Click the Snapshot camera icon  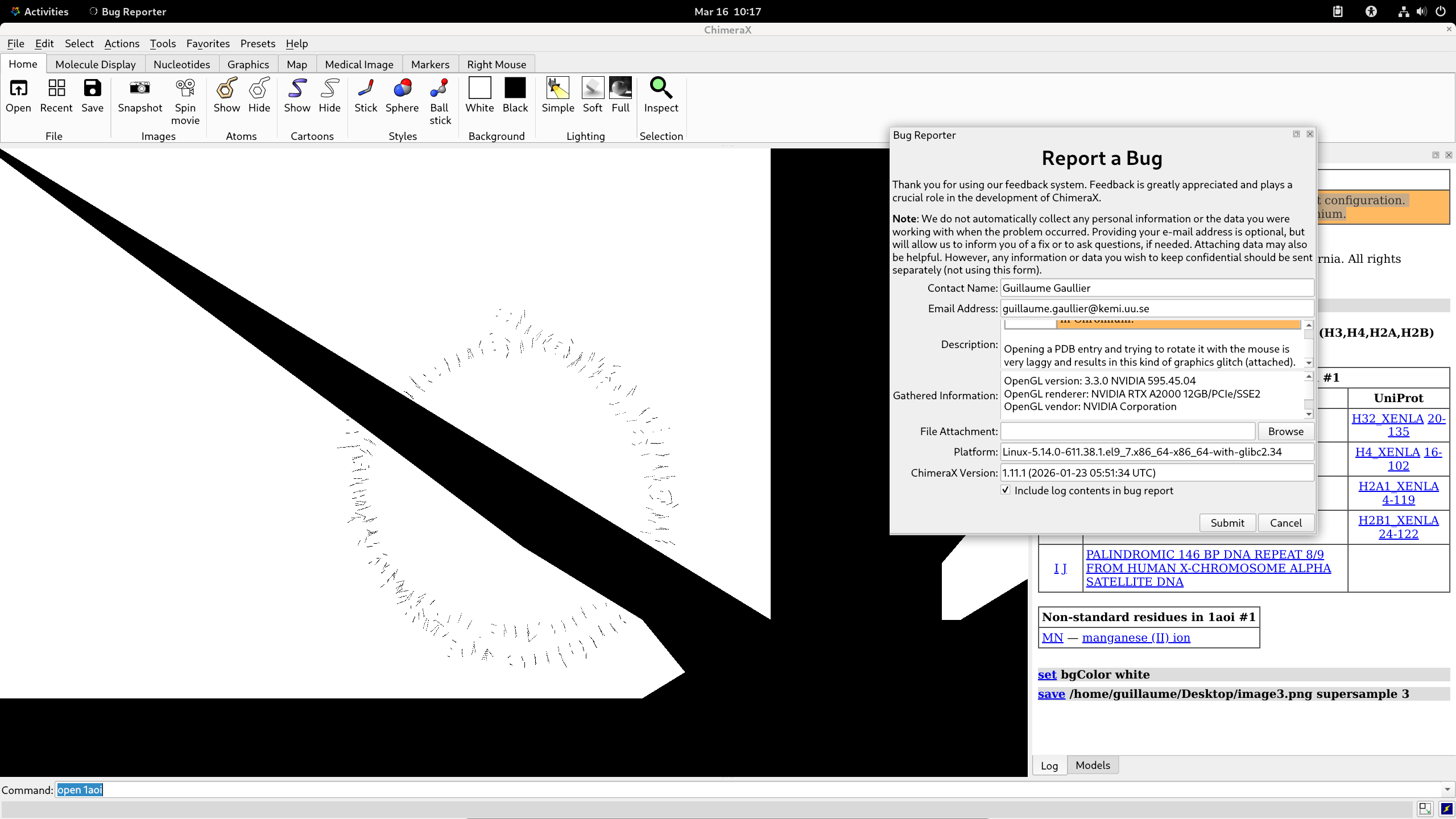coord(140,88)
